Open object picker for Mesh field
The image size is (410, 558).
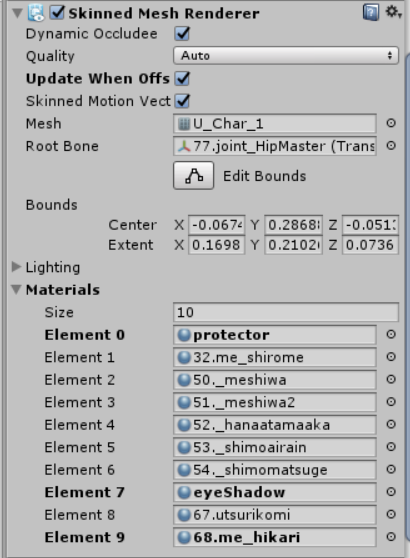391,123
